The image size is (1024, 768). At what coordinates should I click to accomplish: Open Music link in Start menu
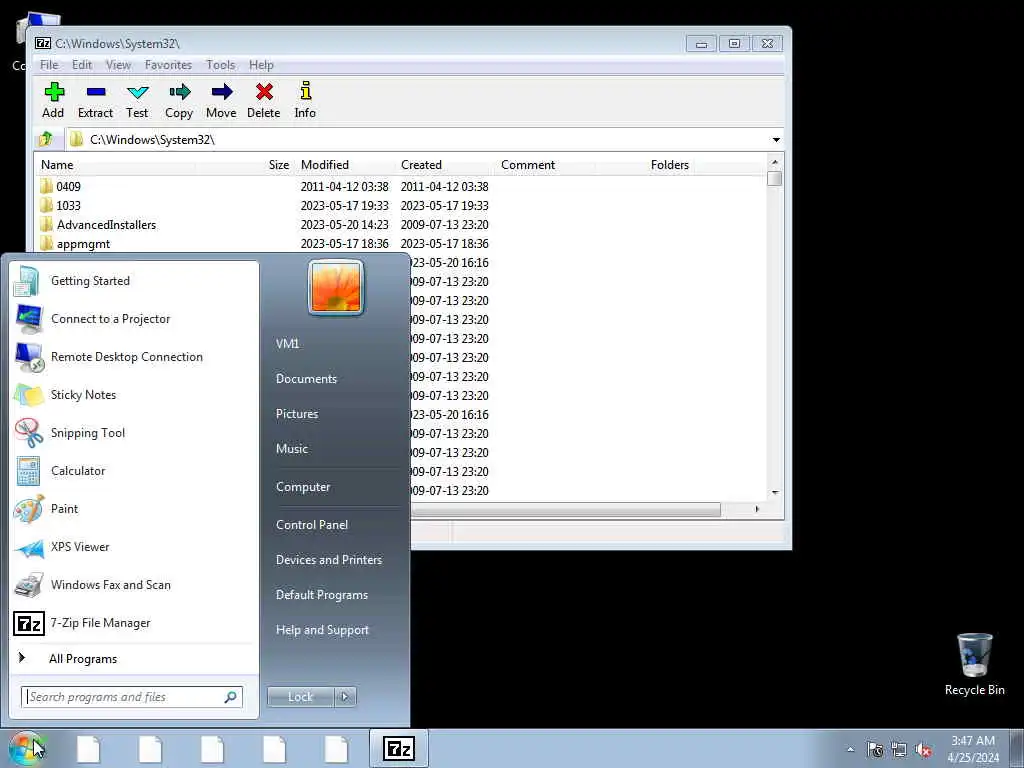tap(292, 449)
